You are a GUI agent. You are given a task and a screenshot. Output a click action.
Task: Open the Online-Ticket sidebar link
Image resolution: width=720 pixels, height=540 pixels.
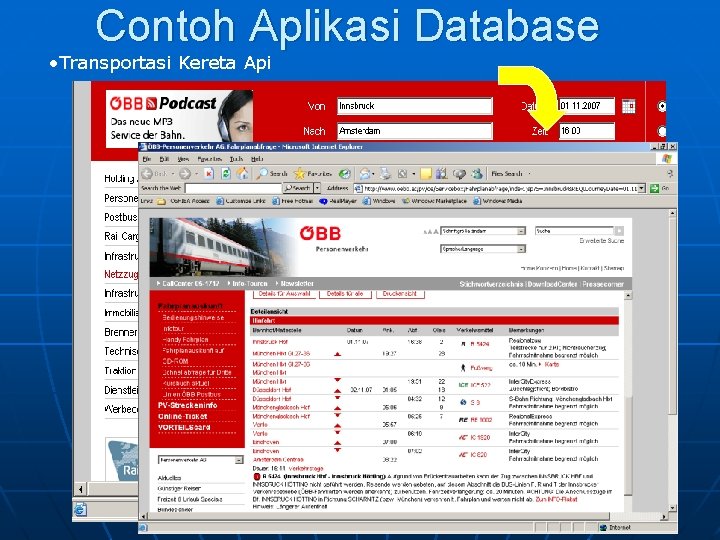[x=183, y=416]
